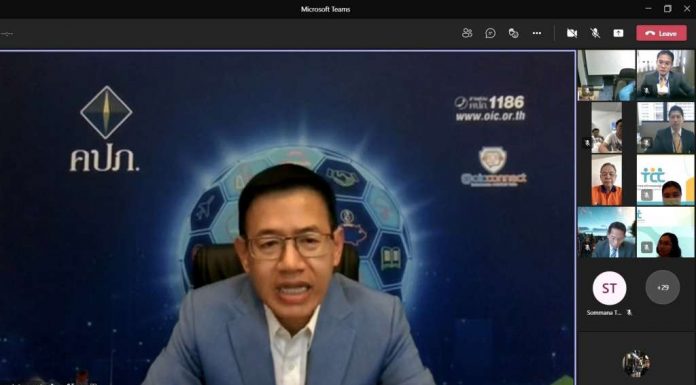696x385 pixels.
Task: Select the man in orange shirt thumbnail
Action: click(x=606, y=179)
